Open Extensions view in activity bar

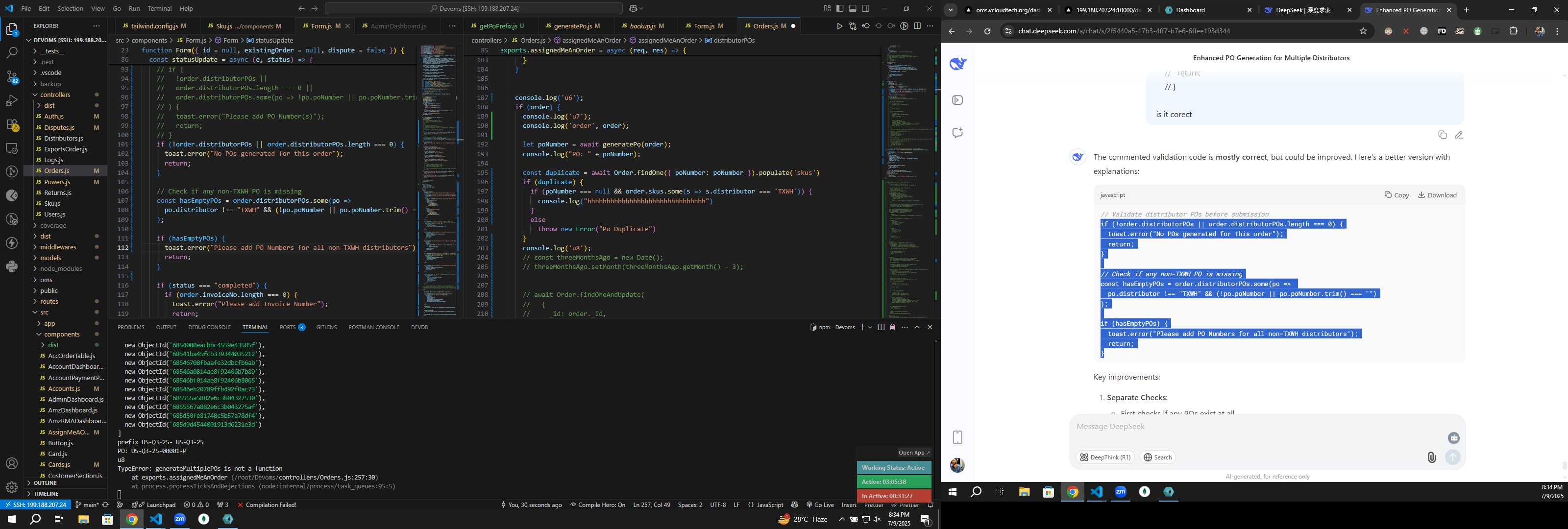point(12,124)
